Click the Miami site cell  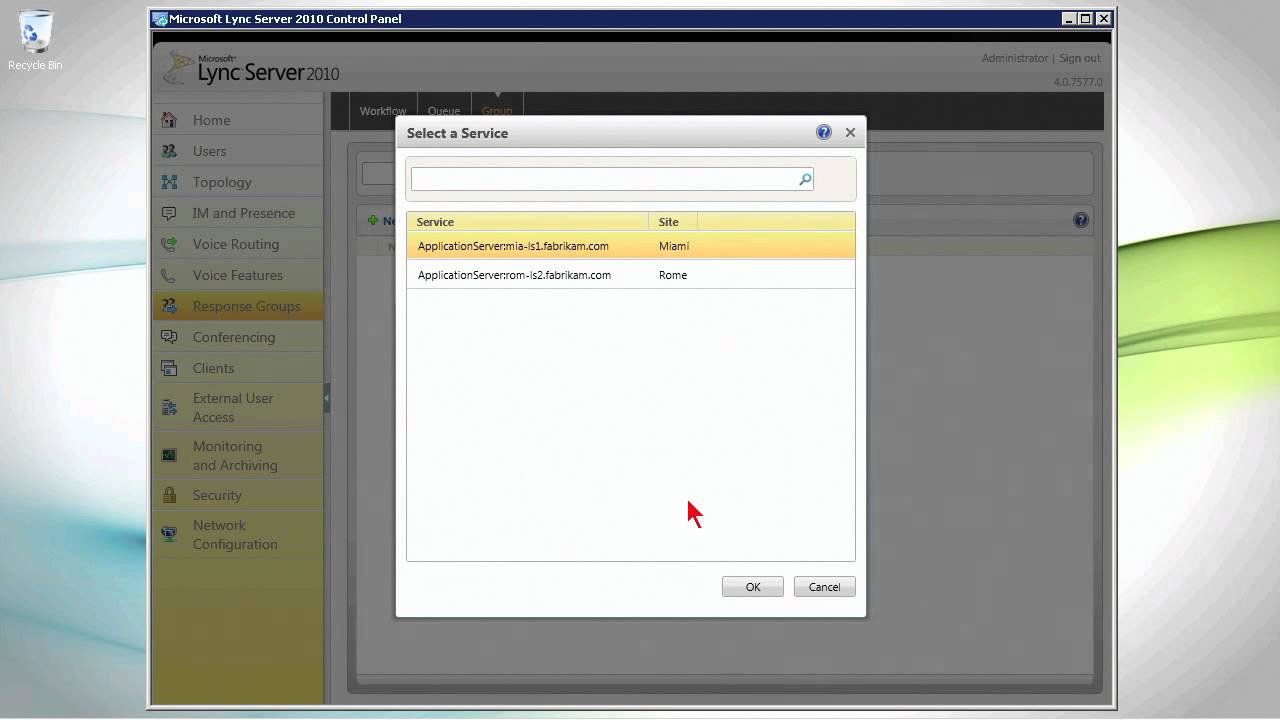click(674, 246)
